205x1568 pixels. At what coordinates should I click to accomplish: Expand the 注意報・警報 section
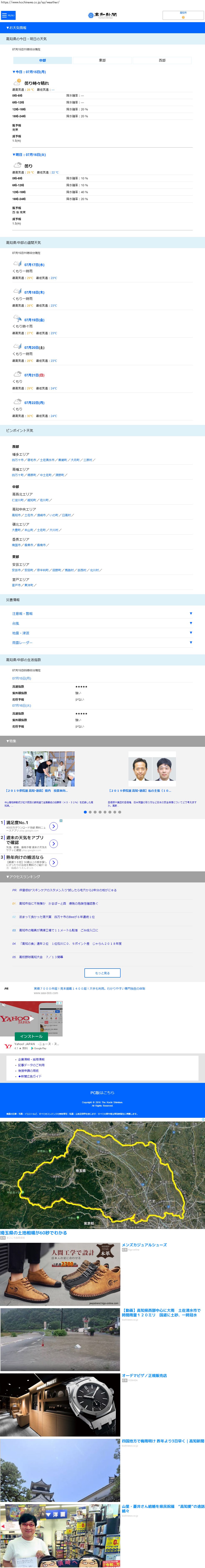pos(102,614)
